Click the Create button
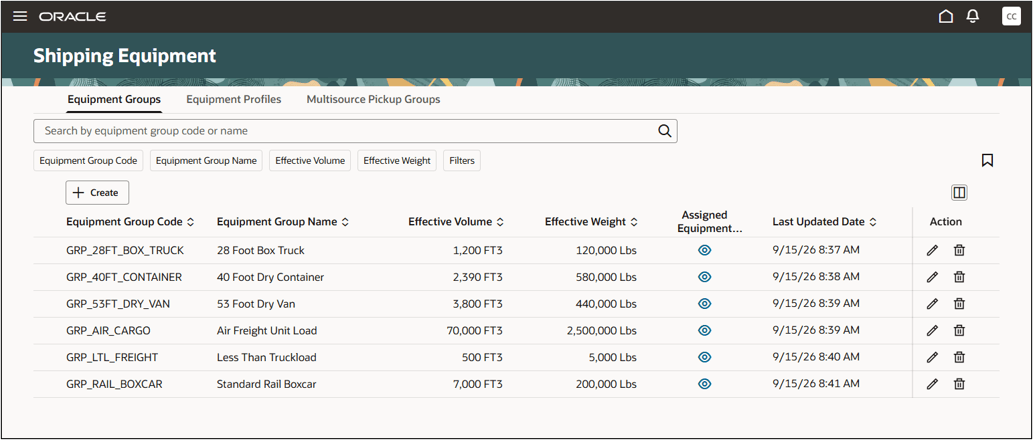Viewport: 1033px width, 440px height. [x=97, y=192]
